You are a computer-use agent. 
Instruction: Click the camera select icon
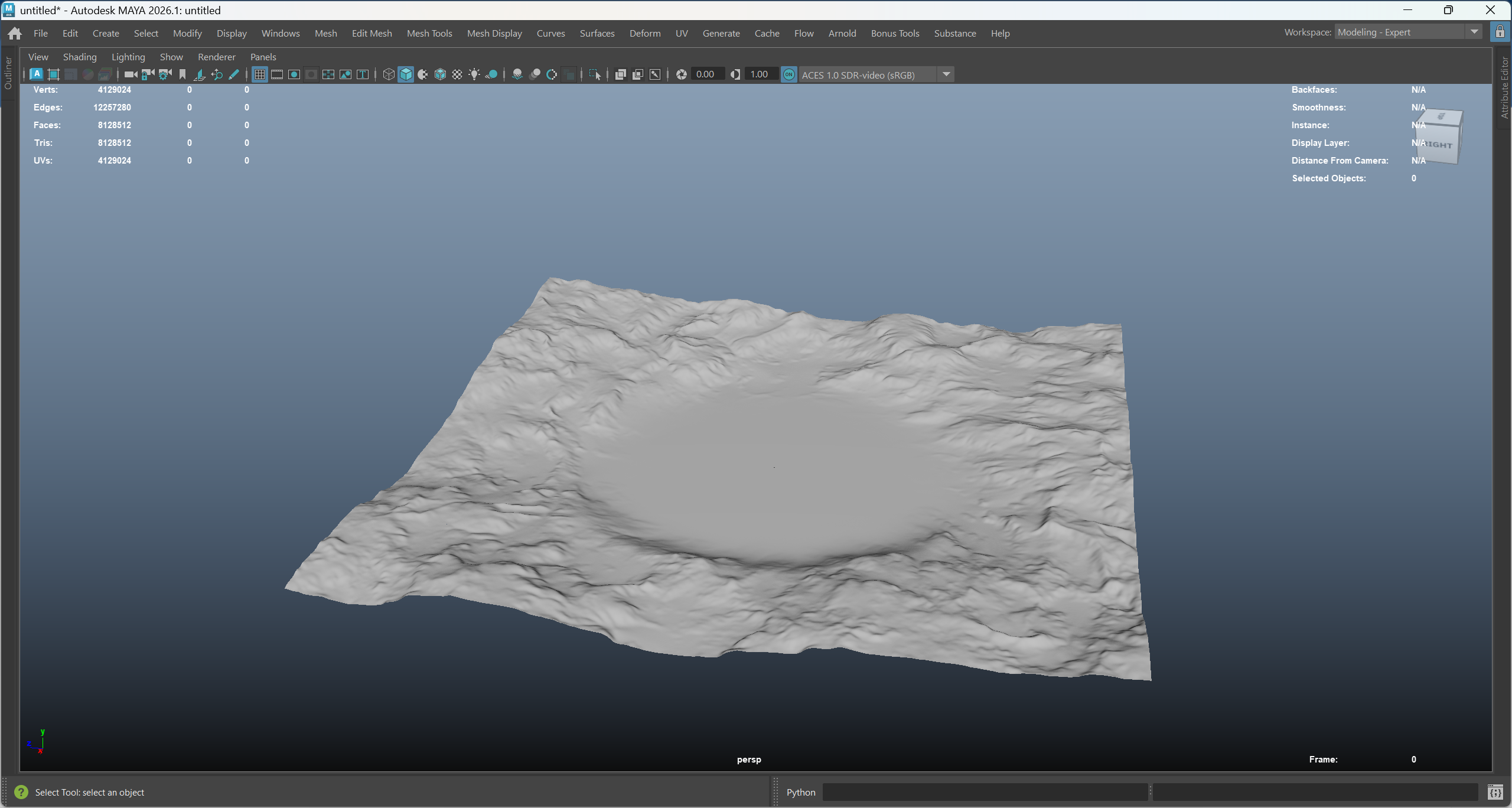(131, 74)
